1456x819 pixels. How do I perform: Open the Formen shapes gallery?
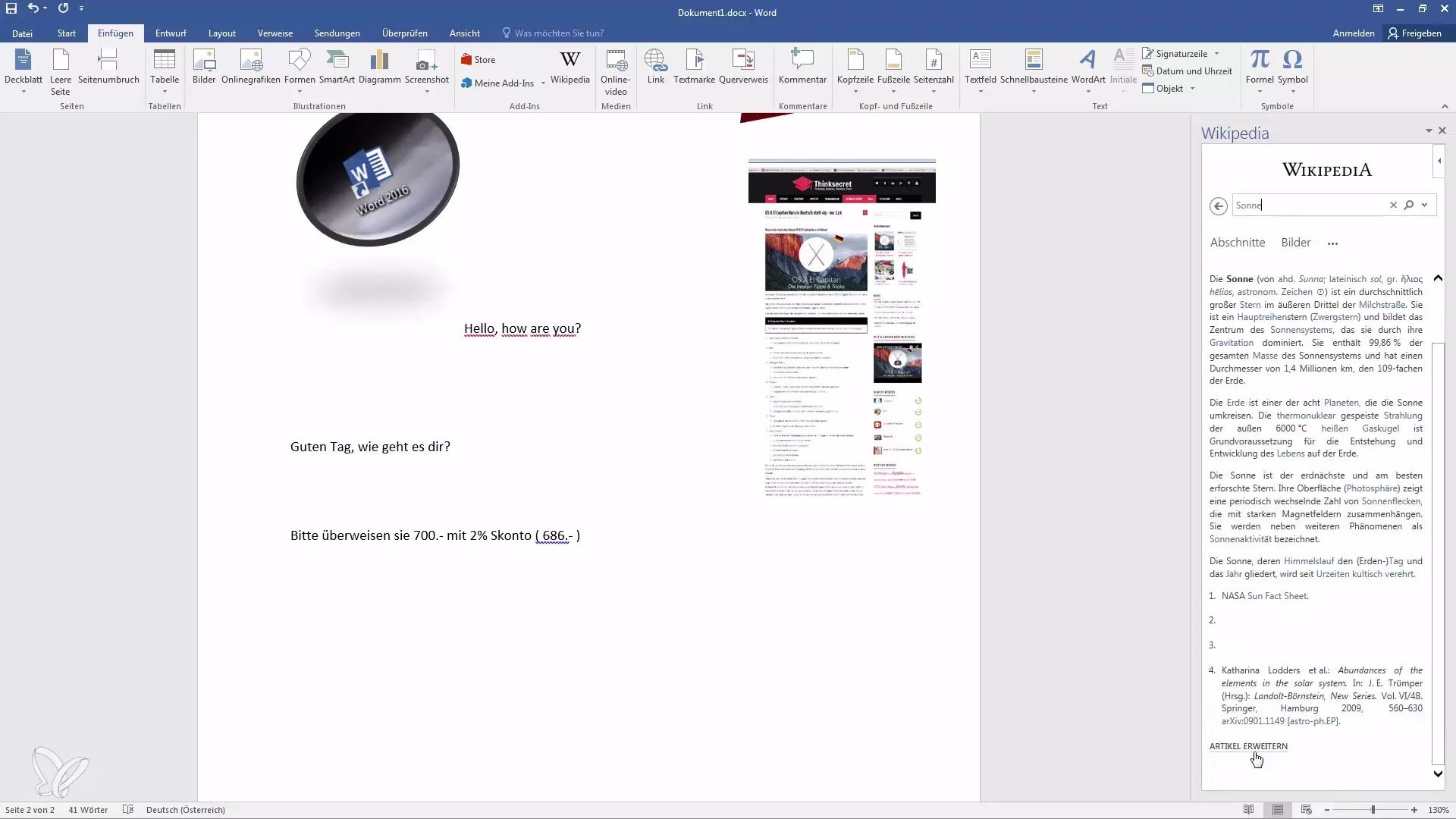[x=300, y=71]
